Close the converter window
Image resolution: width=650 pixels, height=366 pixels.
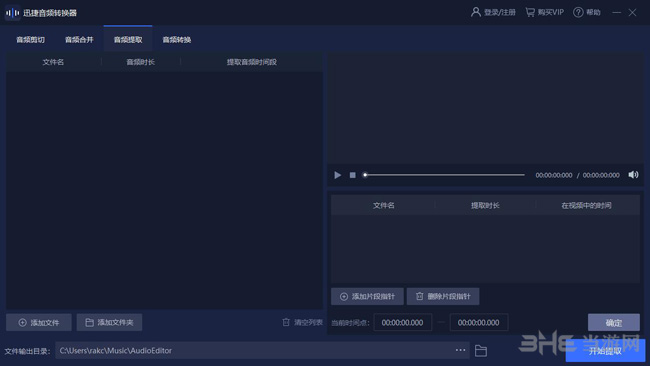pyautogui.click(x=633, y=12)
